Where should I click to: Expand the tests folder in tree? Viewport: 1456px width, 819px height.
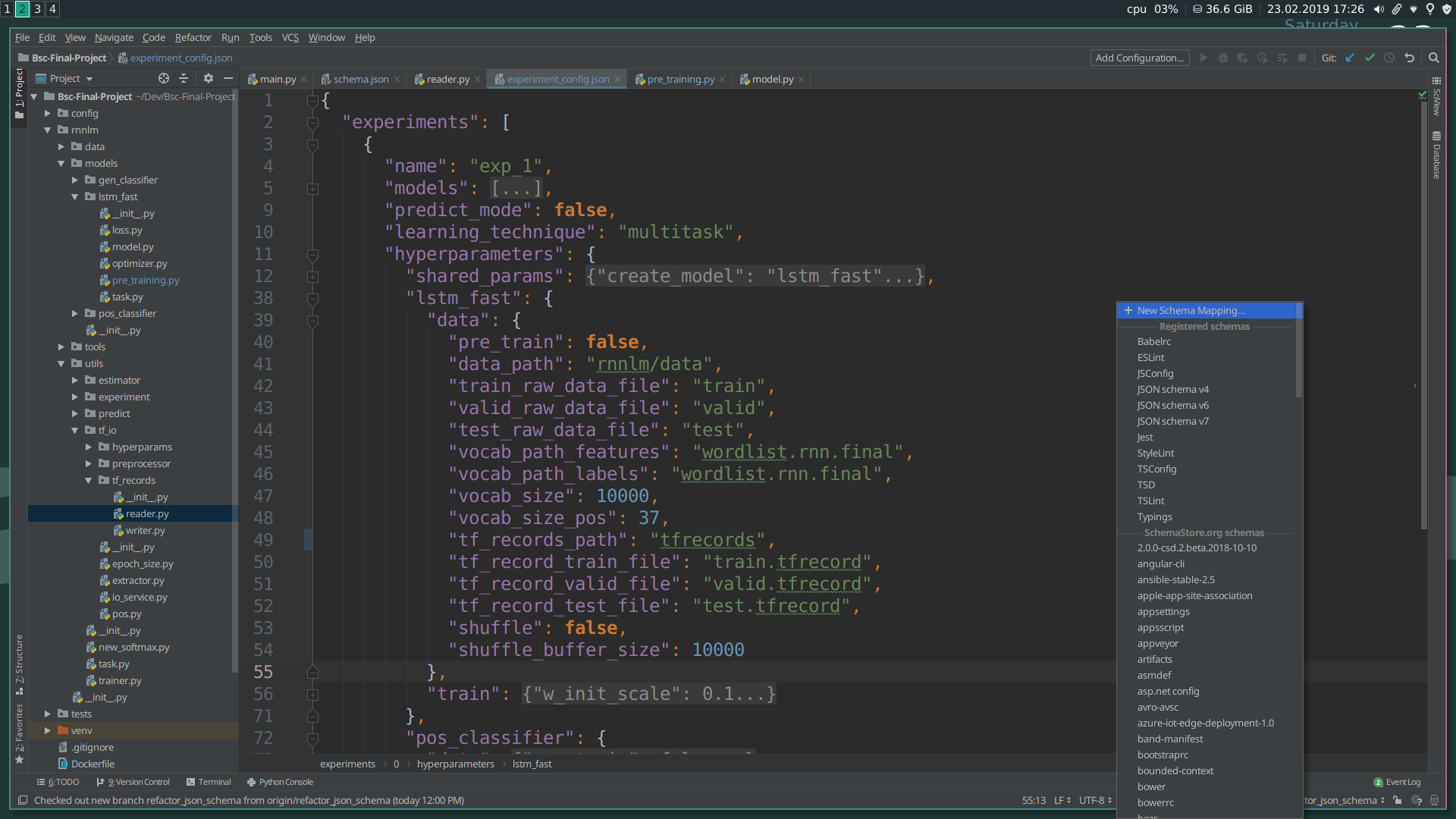point(48,714)
